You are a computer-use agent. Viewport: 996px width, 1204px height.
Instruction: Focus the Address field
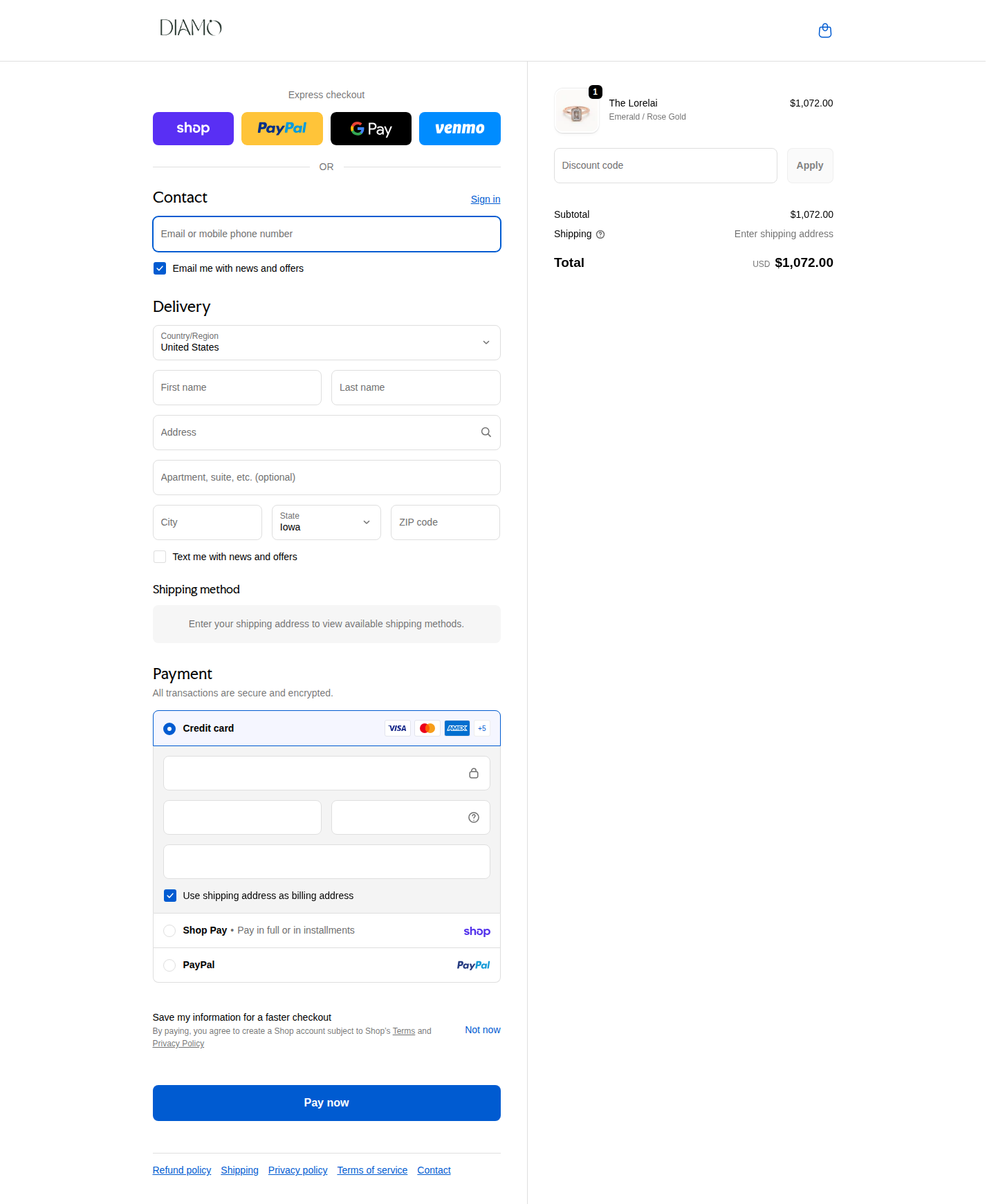pos(326,432)
